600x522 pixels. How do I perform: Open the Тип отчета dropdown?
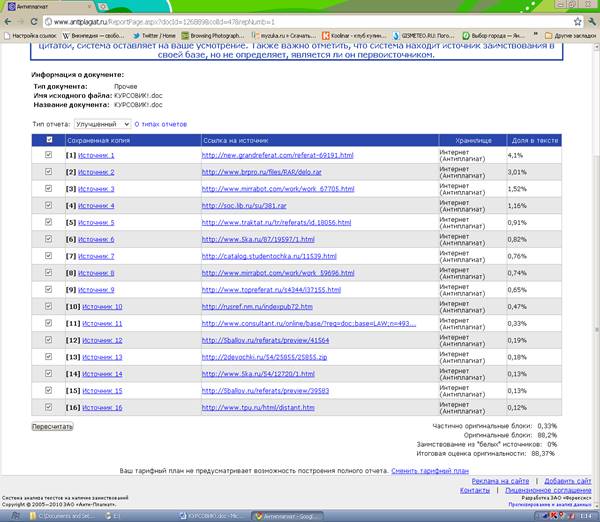tap(102, 124)
